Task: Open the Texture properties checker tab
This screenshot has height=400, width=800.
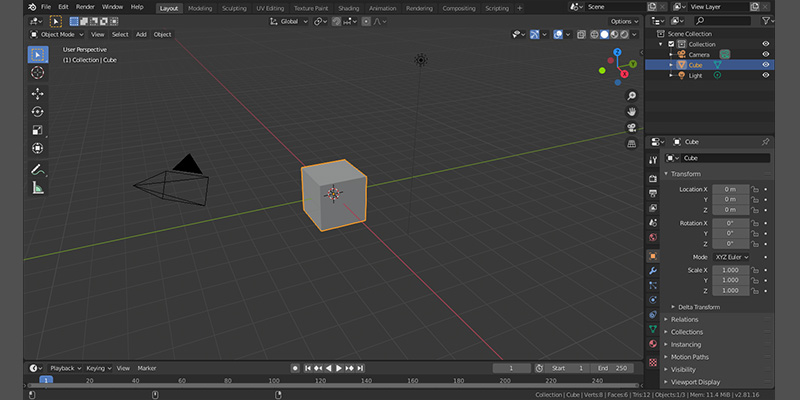Action: (x=653, y=362)
